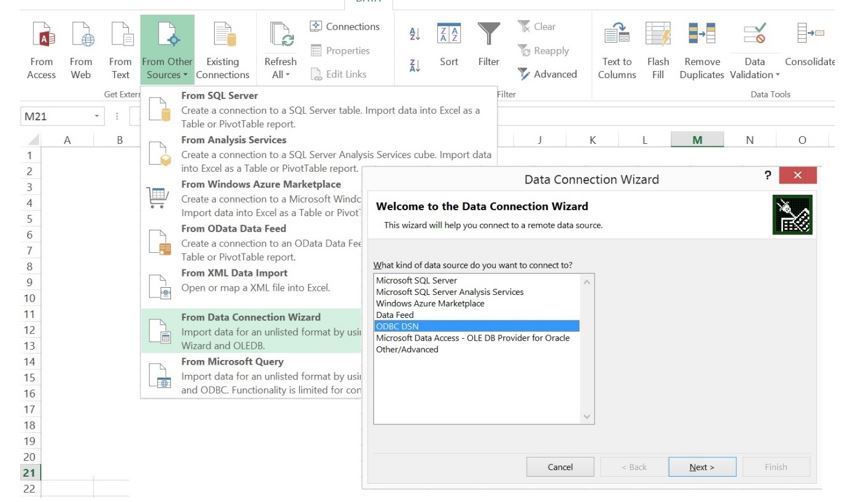850x502 pixels.
Task: Click the From Access icon
Action: pos(41,37)
